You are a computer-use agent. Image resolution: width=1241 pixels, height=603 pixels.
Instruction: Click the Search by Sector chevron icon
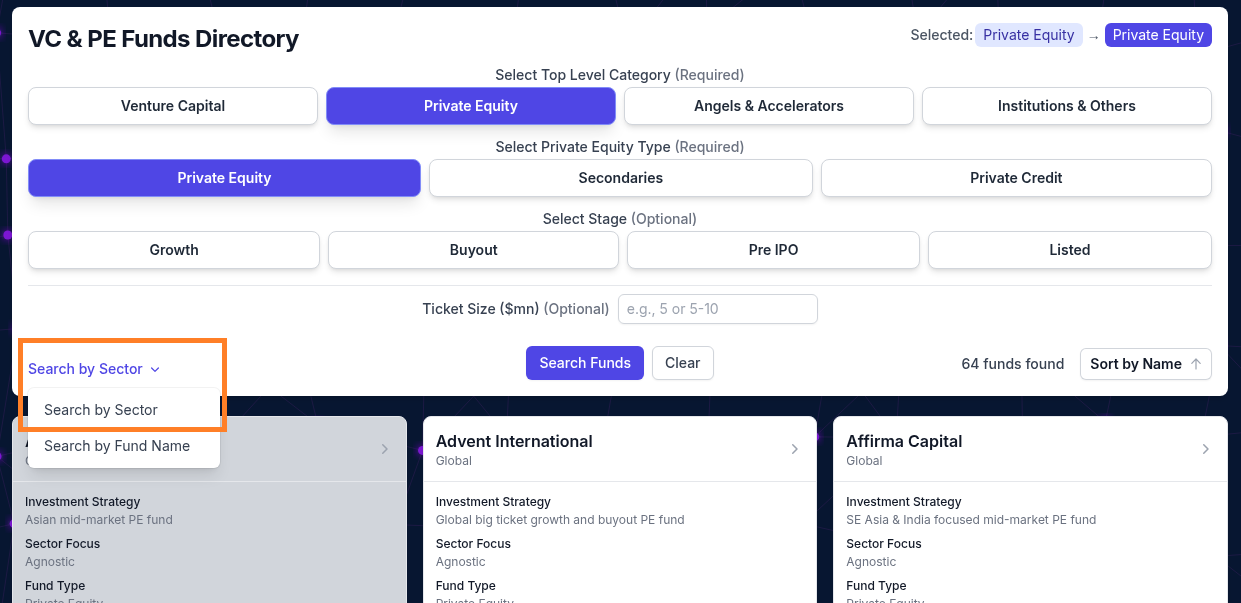(155, 369)
